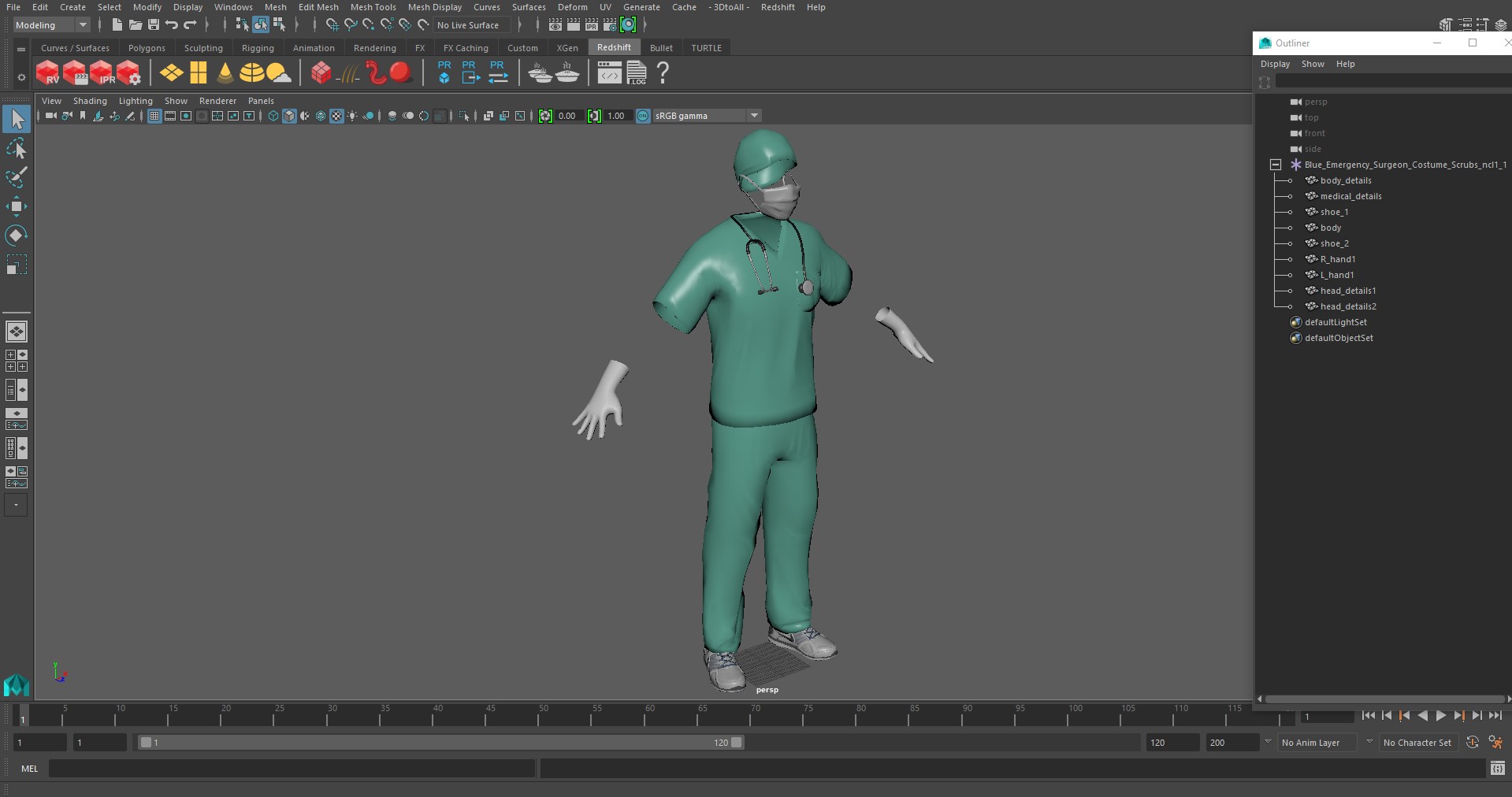Open the Deform menu

pyautogui.click(x=572, y=7)
